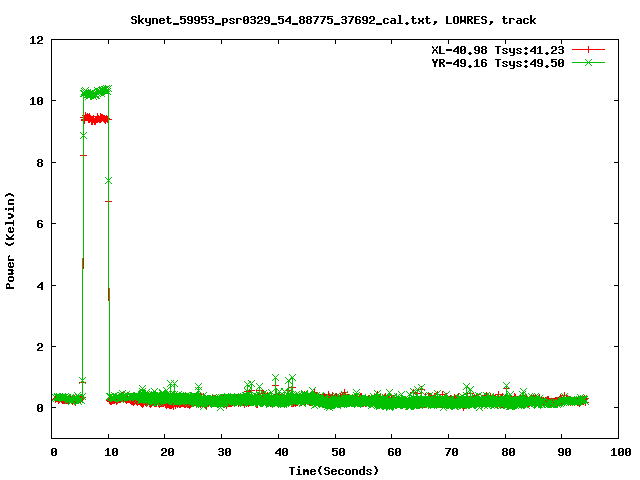The width and height of the screenshot is (640, 480).
Task: Click y-axis tick label 12
Action: tap(36, 40)
